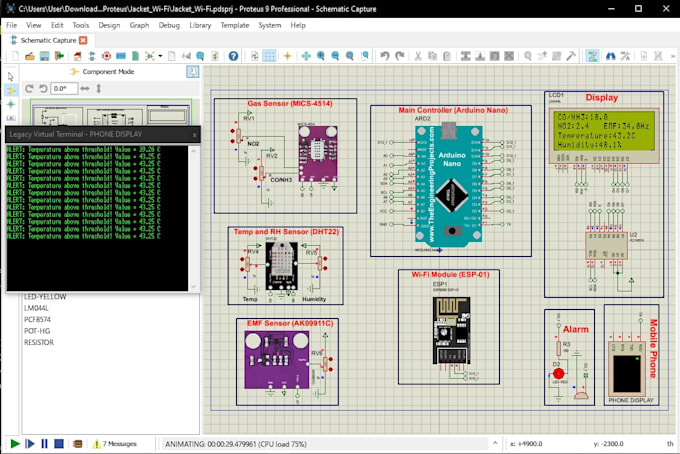680x454 pixels.
Task: Cut selection with the scissors icon
Action: click(418, 56)
